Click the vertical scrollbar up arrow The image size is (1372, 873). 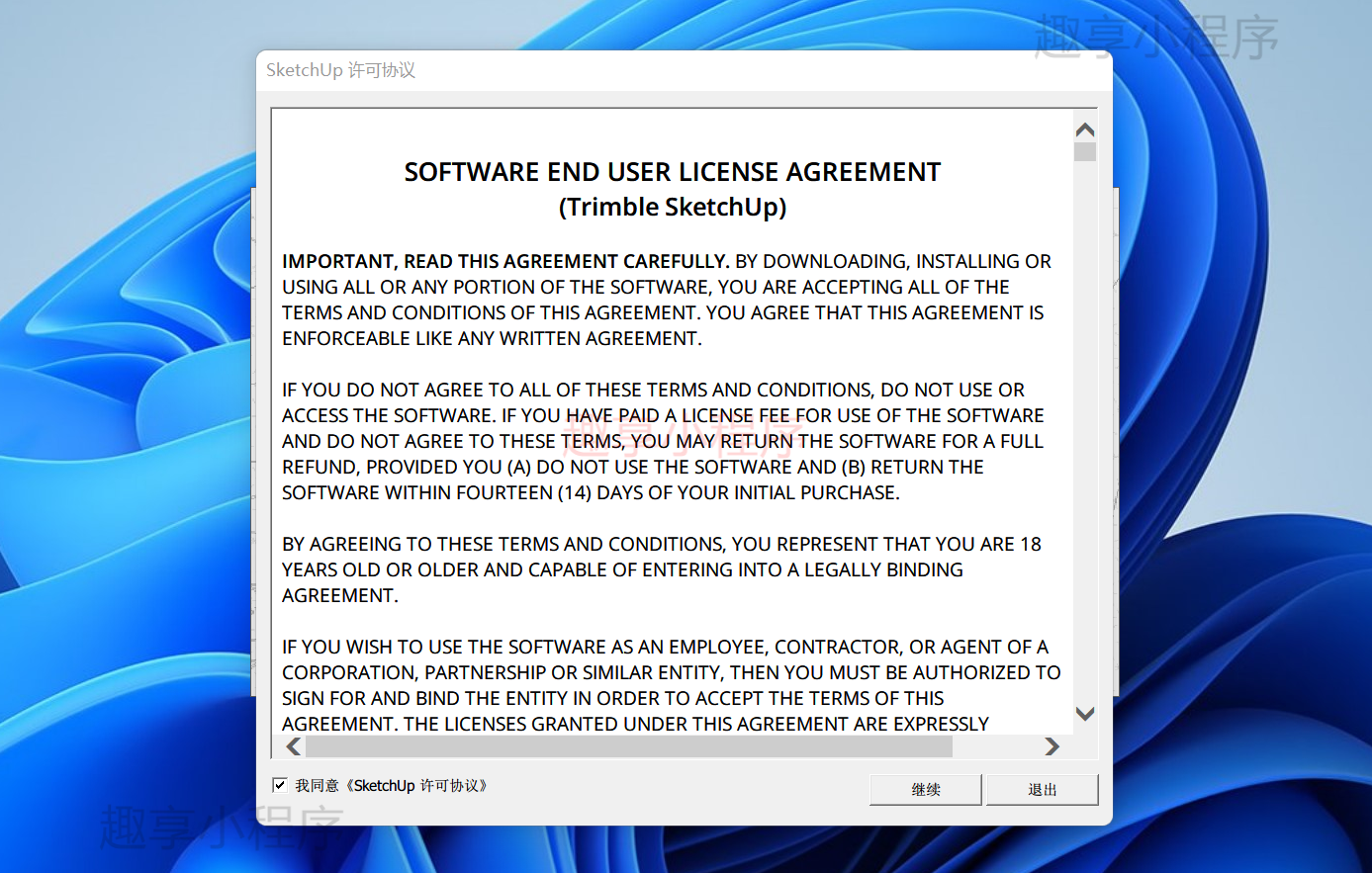(x=1085, y=130)
